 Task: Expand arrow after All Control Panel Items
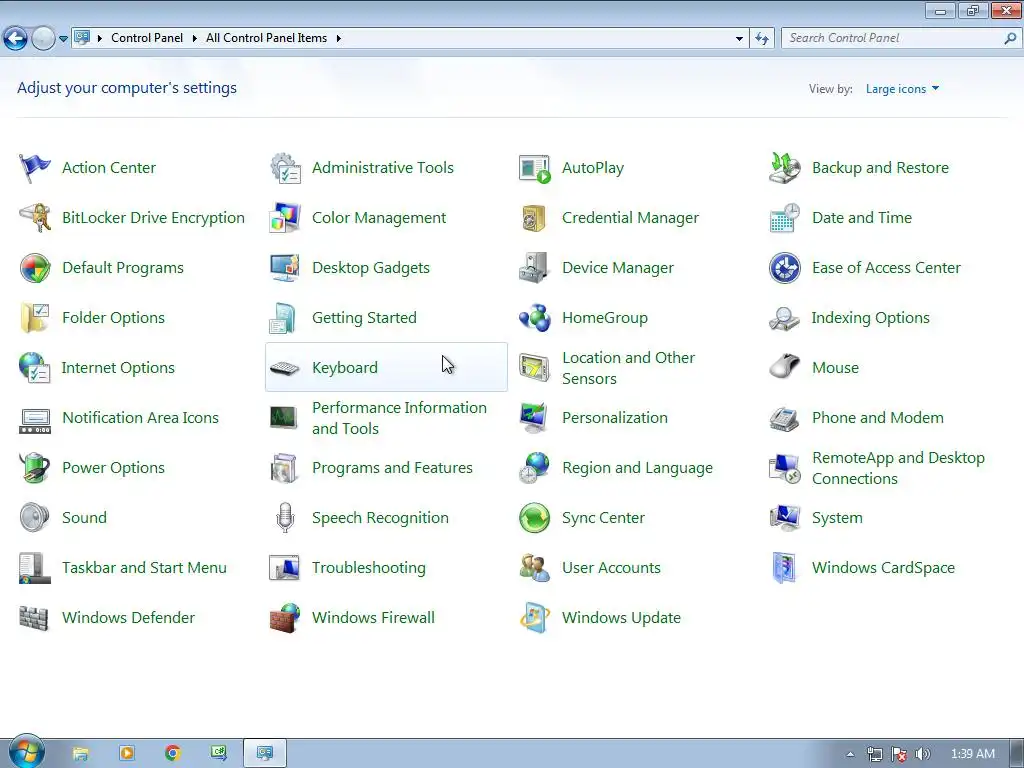338,38
